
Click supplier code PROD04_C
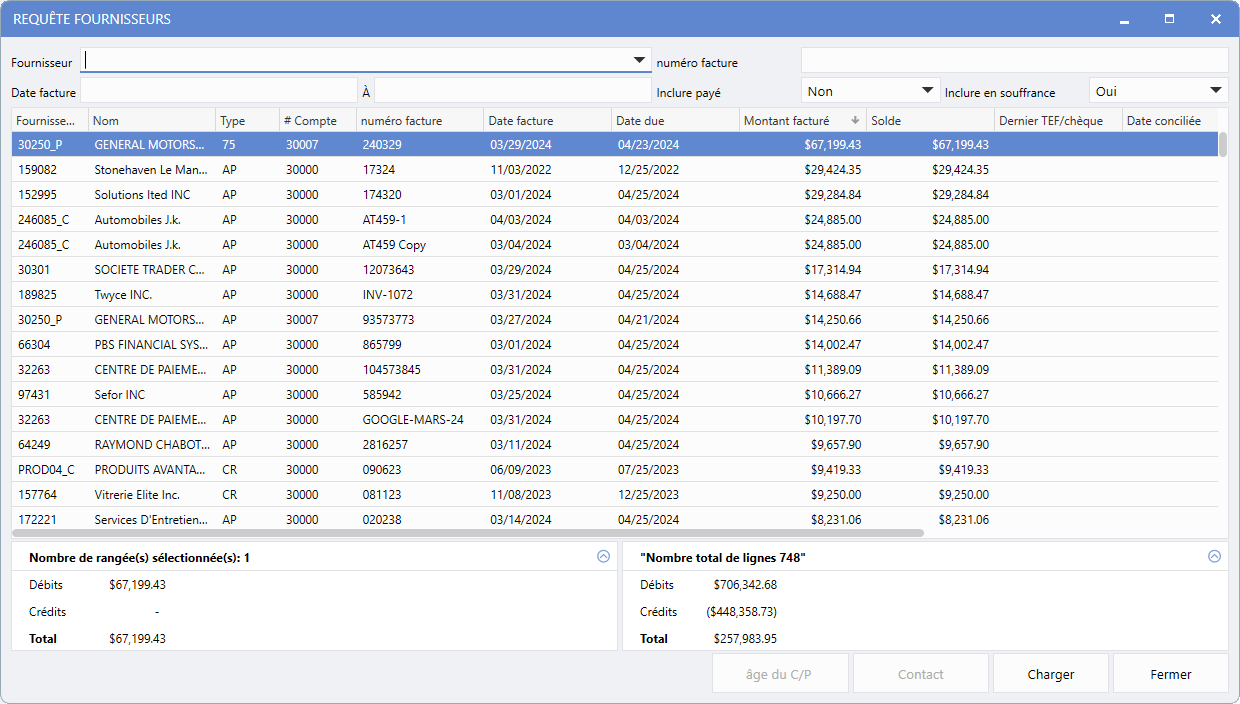coord(46,470)
